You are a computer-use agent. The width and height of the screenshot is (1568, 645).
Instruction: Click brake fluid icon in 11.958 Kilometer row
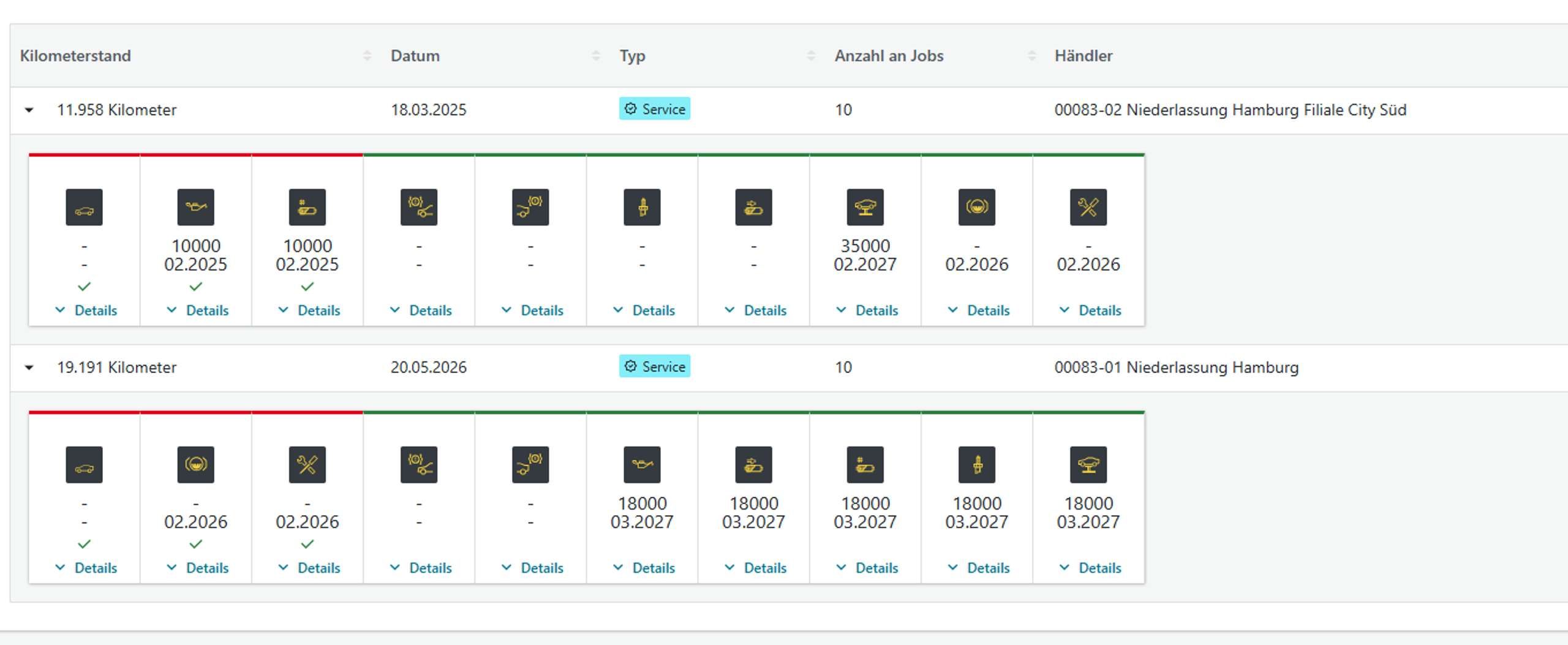pos(976,208)
